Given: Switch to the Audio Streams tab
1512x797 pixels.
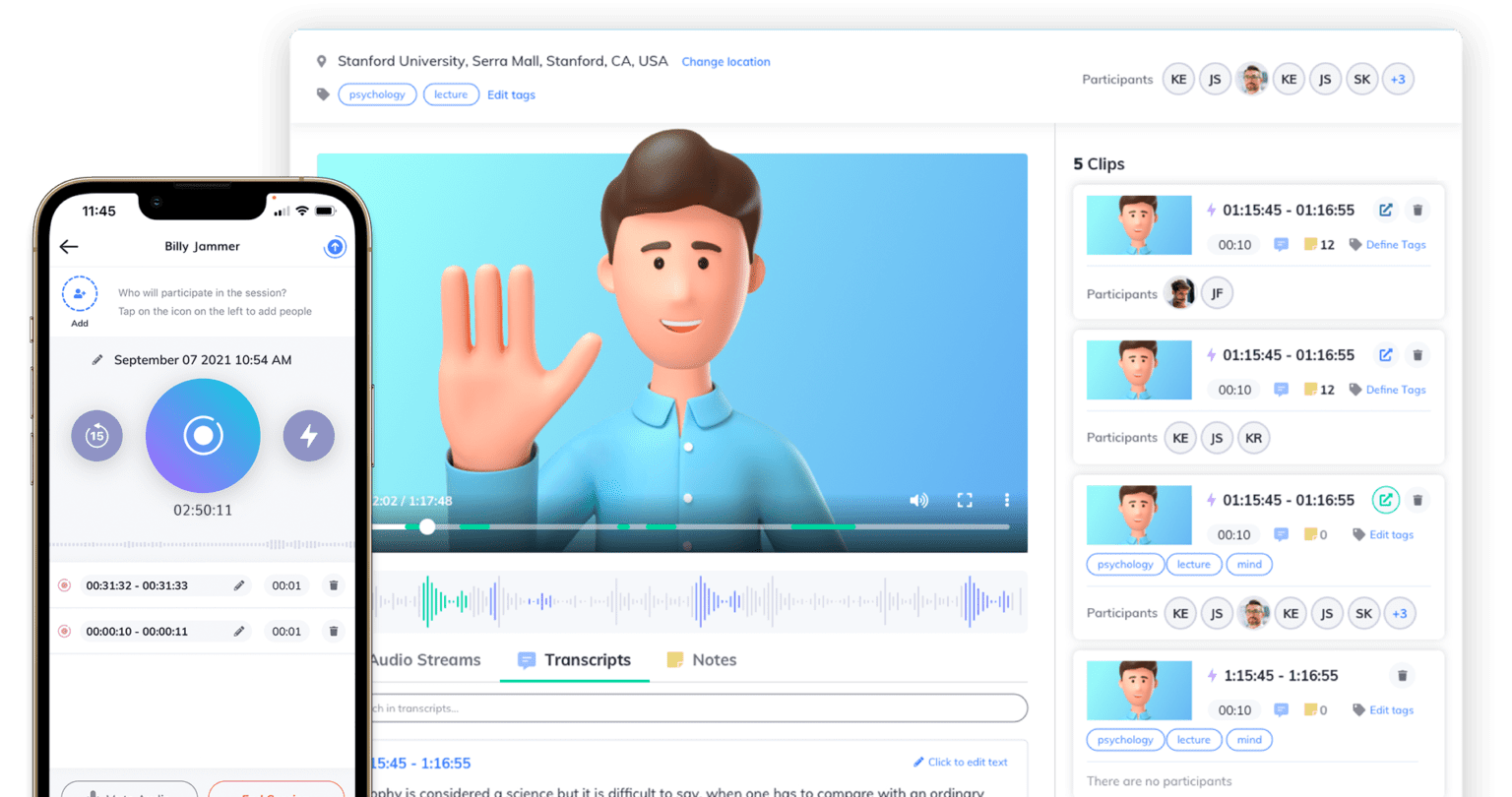Looking at the screenshot, I should [425, 659].
